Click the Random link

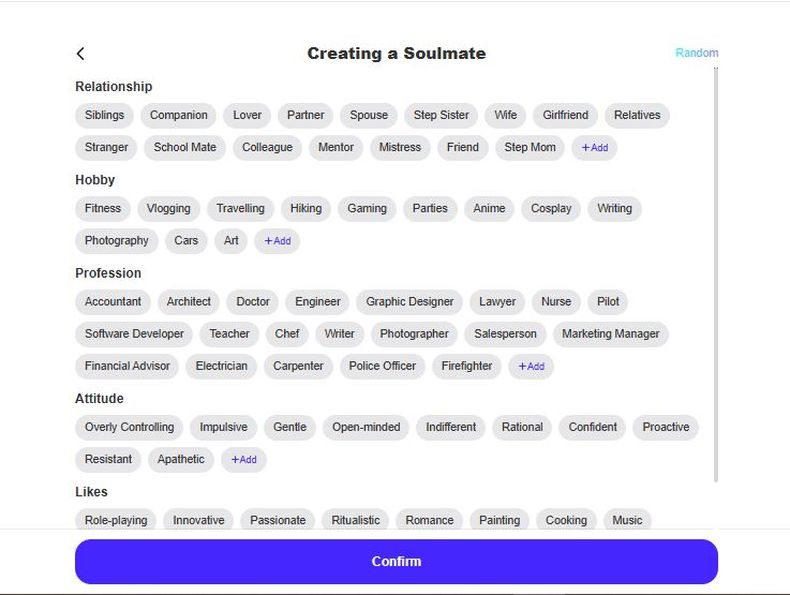696,53
